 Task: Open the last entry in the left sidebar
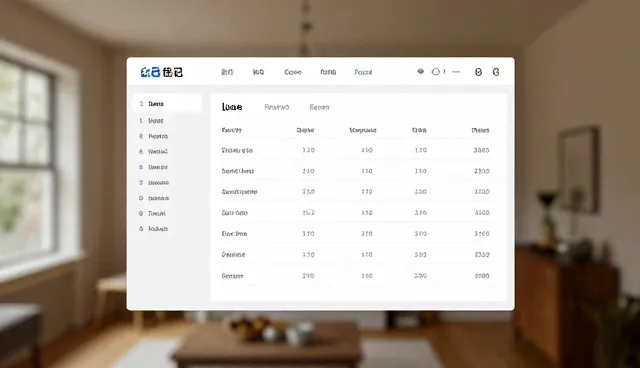coord(154,229)
